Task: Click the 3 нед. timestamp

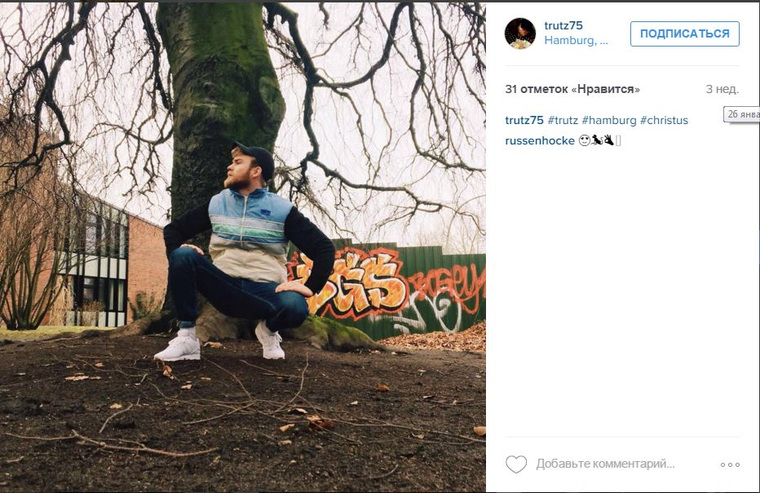Action: point(722,89)
